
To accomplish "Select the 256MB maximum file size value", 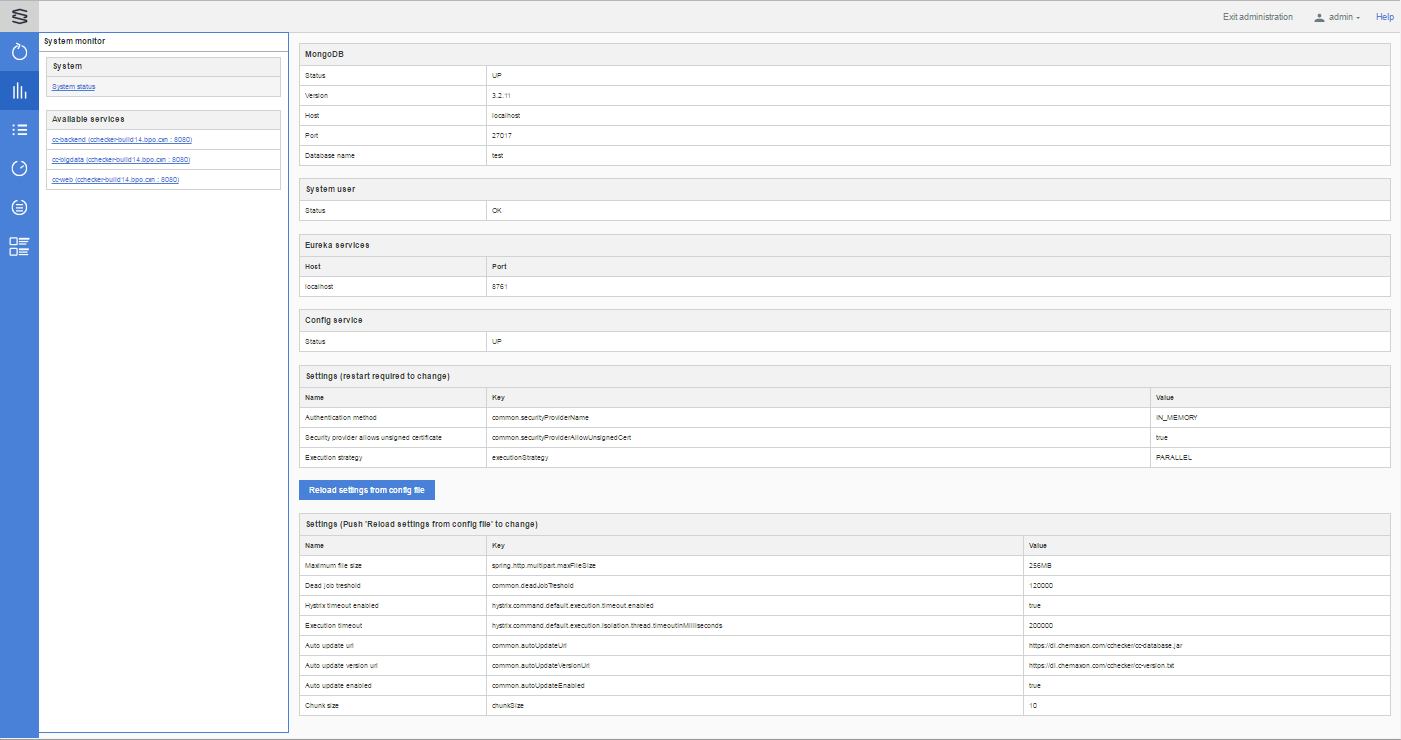I will pos(1040,565).
